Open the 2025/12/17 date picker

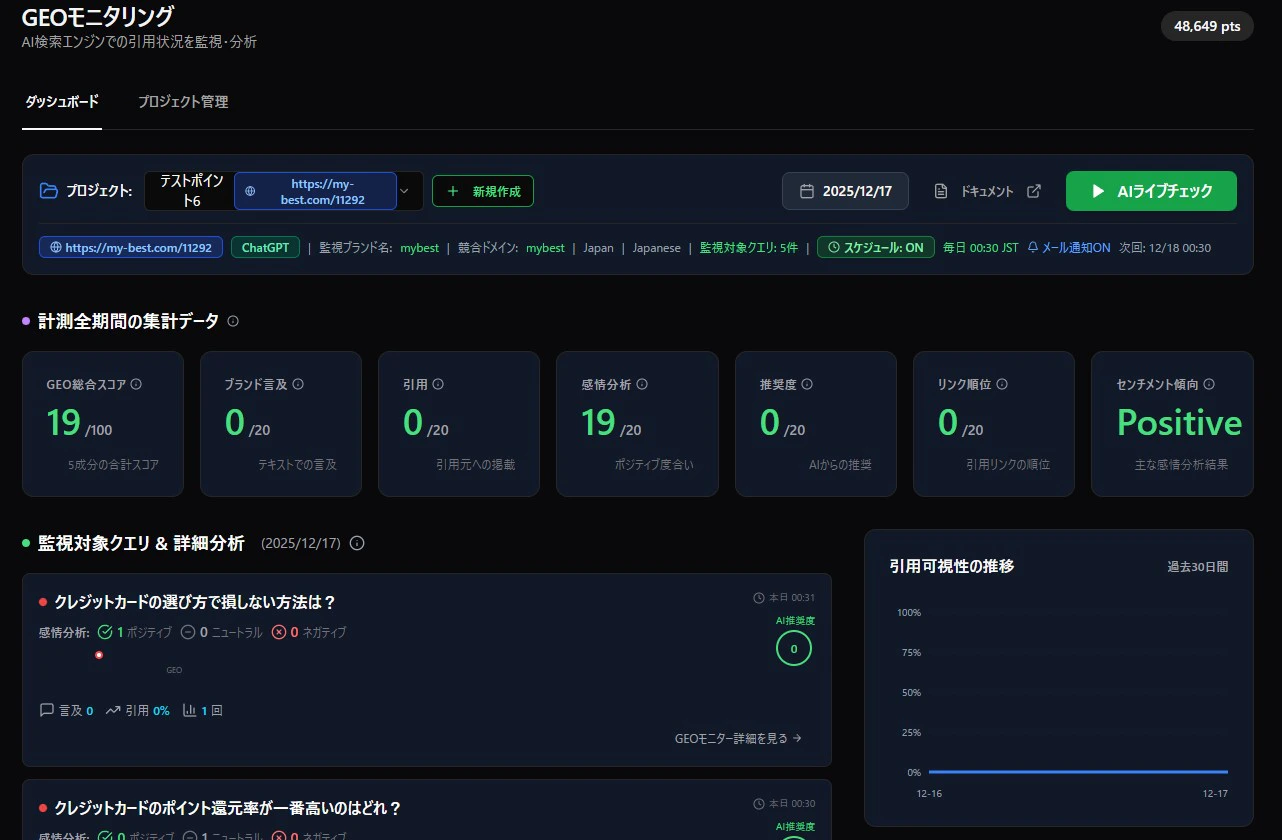pyautogui.click(x=845, y=191)
